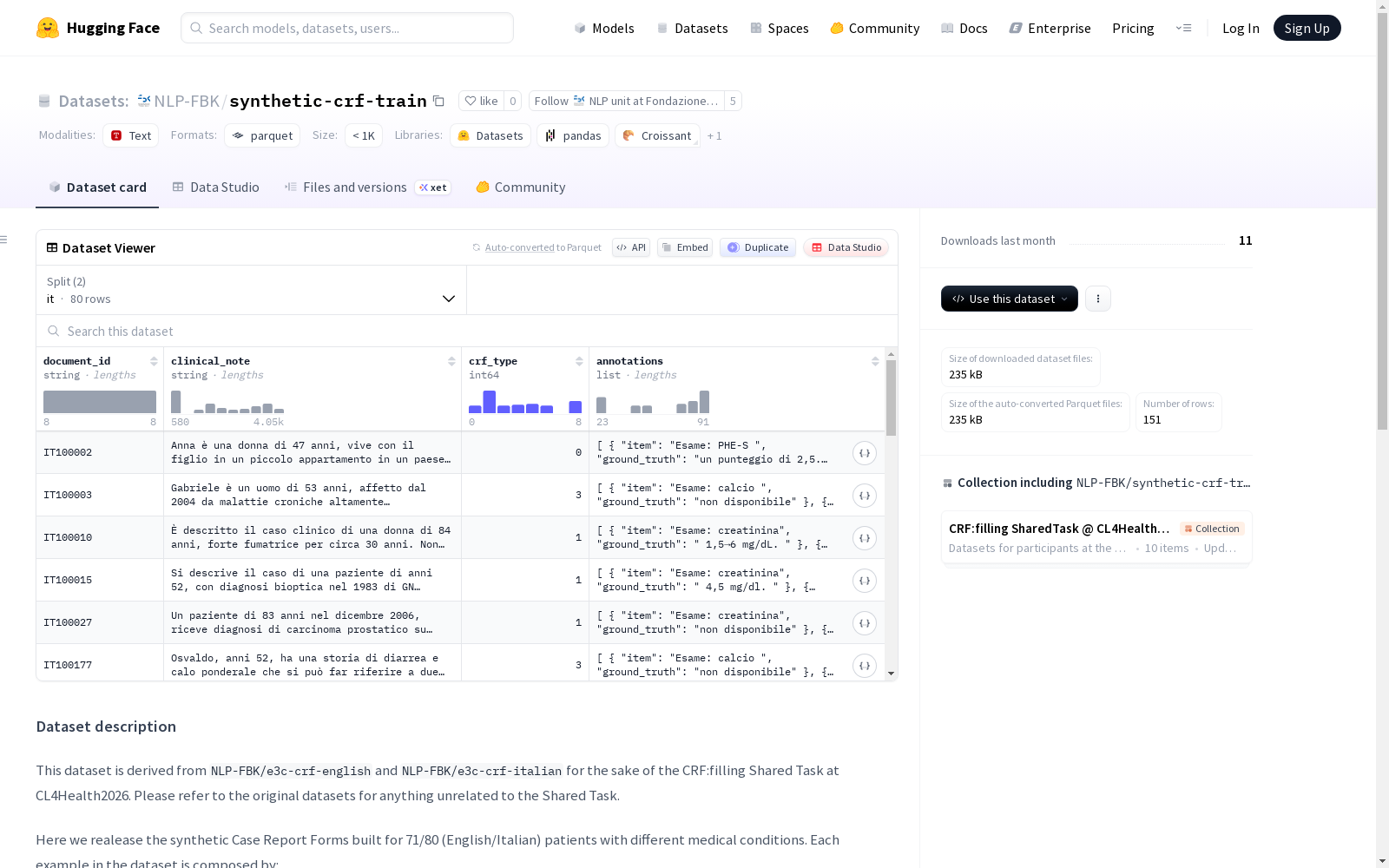The image size is (1389, 868).
Task: Expand the JSON view for row IT100177
Action: (x=865, y=666)
